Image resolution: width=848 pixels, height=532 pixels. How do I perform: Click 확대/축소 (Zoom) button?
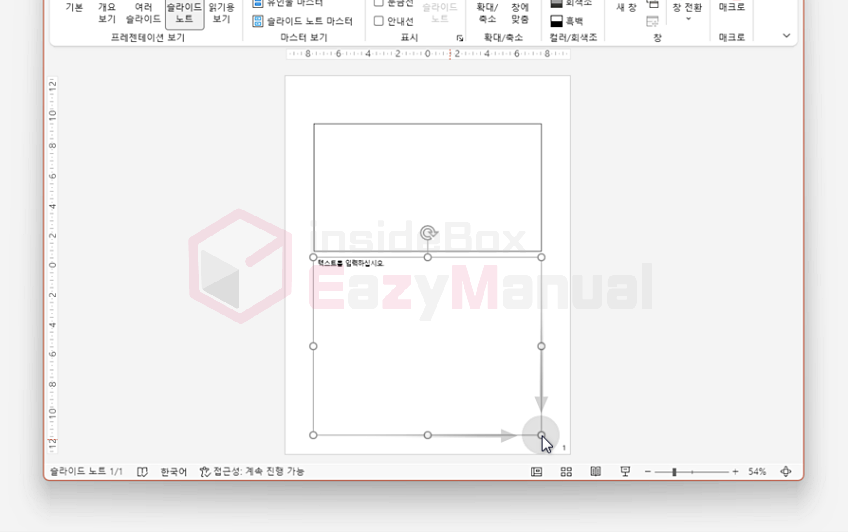(487, 12)
